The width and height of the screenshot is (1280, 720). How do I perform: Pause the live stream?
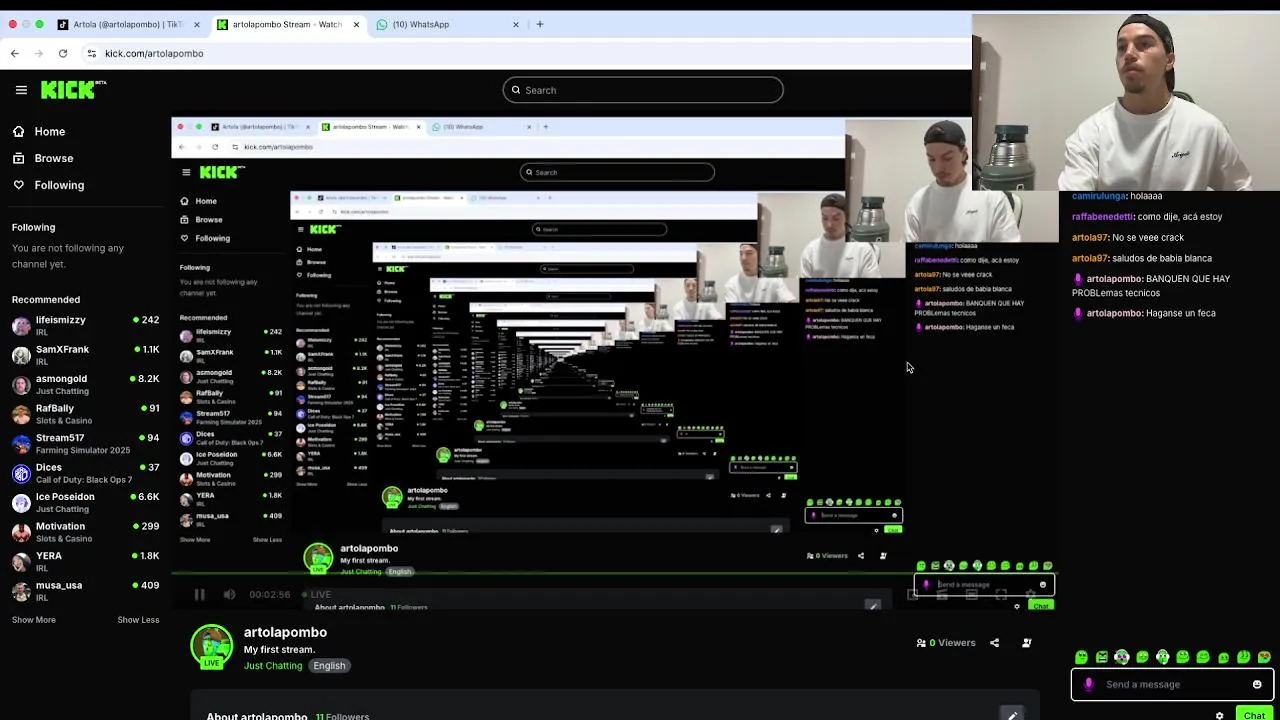click(x=199, y=595)
